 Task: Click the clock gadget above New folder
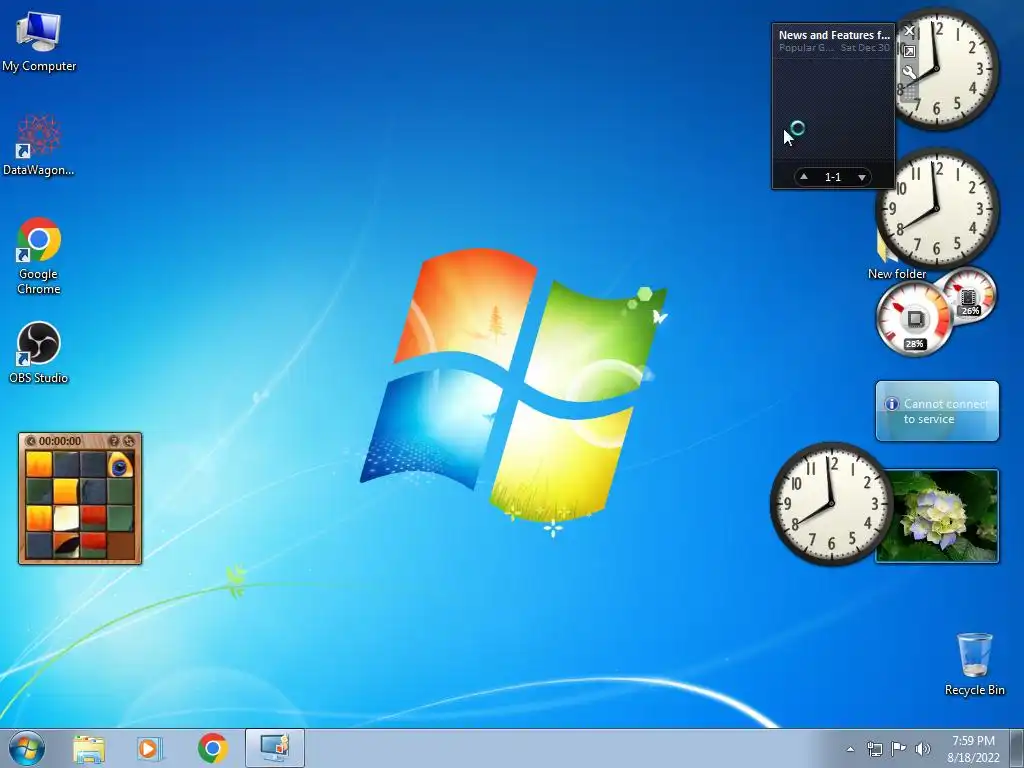[x=936, y=209]
